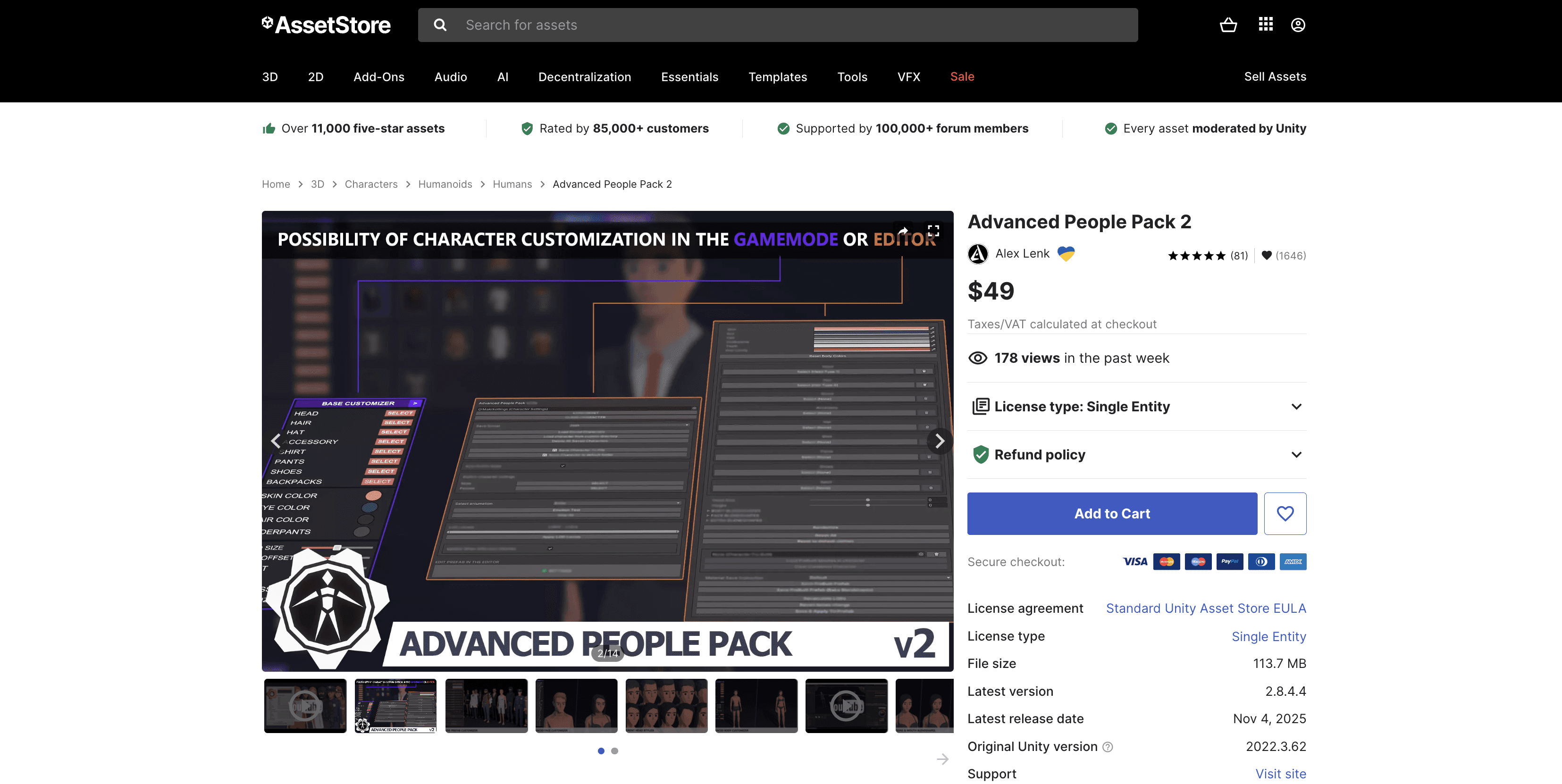Viewport: 1562px width, 784px height.
Task: Open the user account icon
Action: coord(1298,25)
